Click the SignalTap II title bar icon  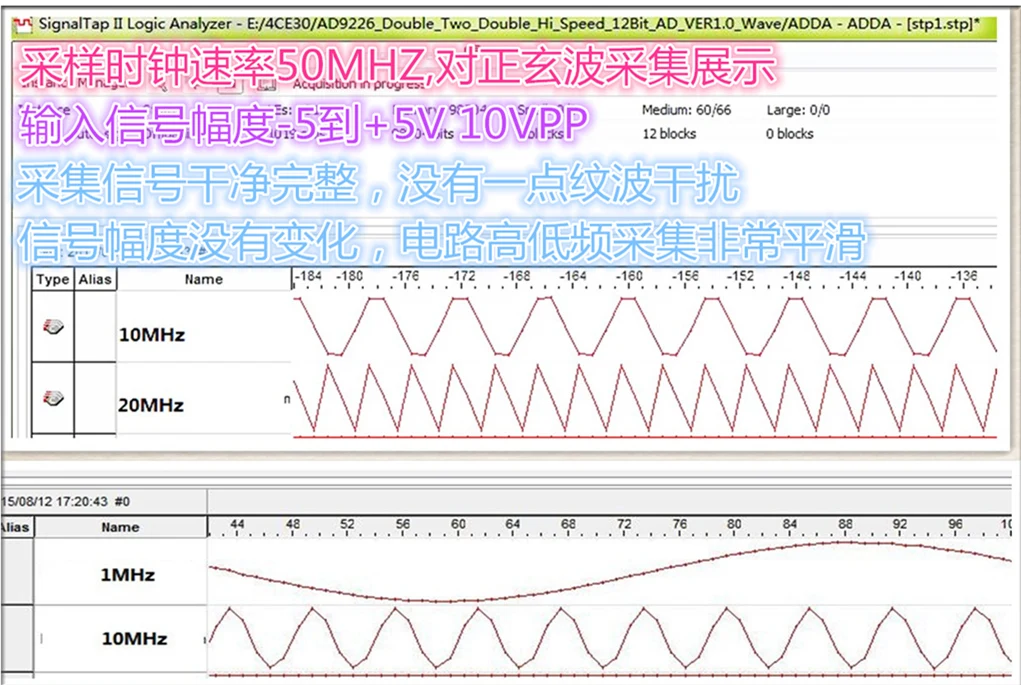(x=22, y=25)
